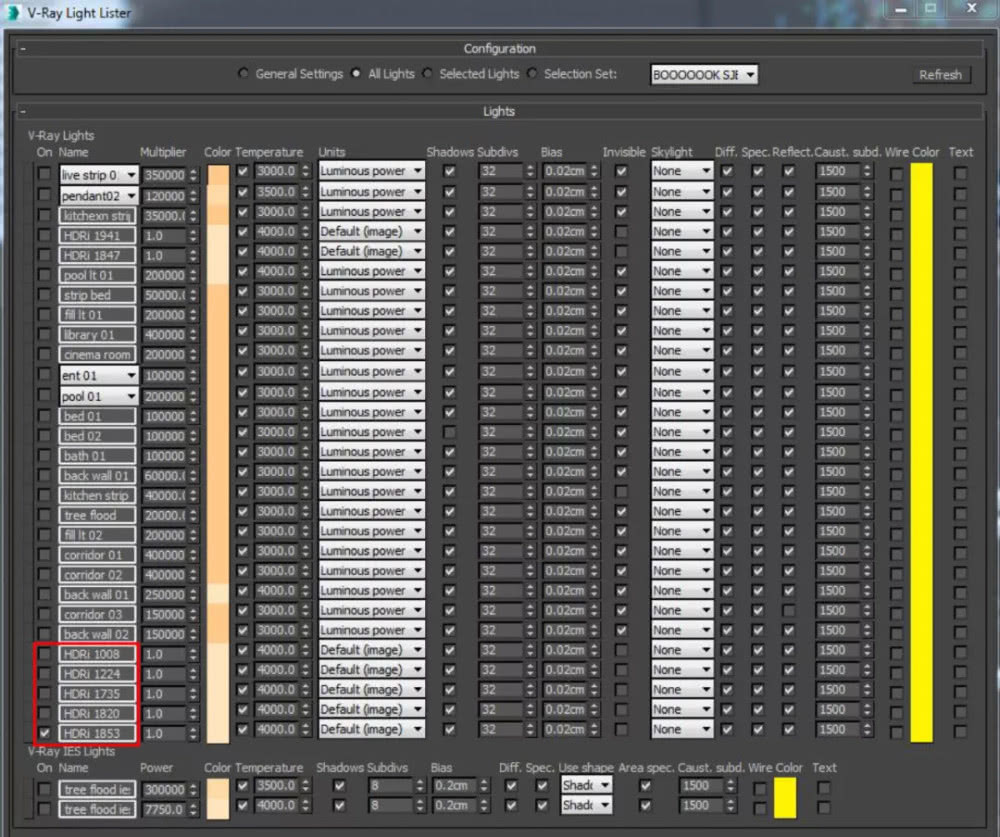Enable the On checkbox for strip bed
This screenshot has width=1000, height=837.
(x=44, y=295)
